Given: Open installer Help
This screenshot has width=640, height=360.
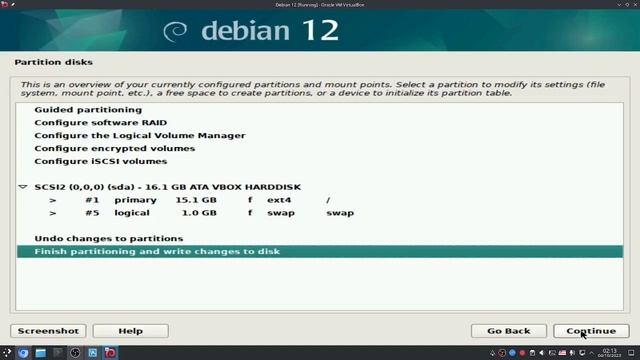Looking at the screenshot, I should coord(131,331).
